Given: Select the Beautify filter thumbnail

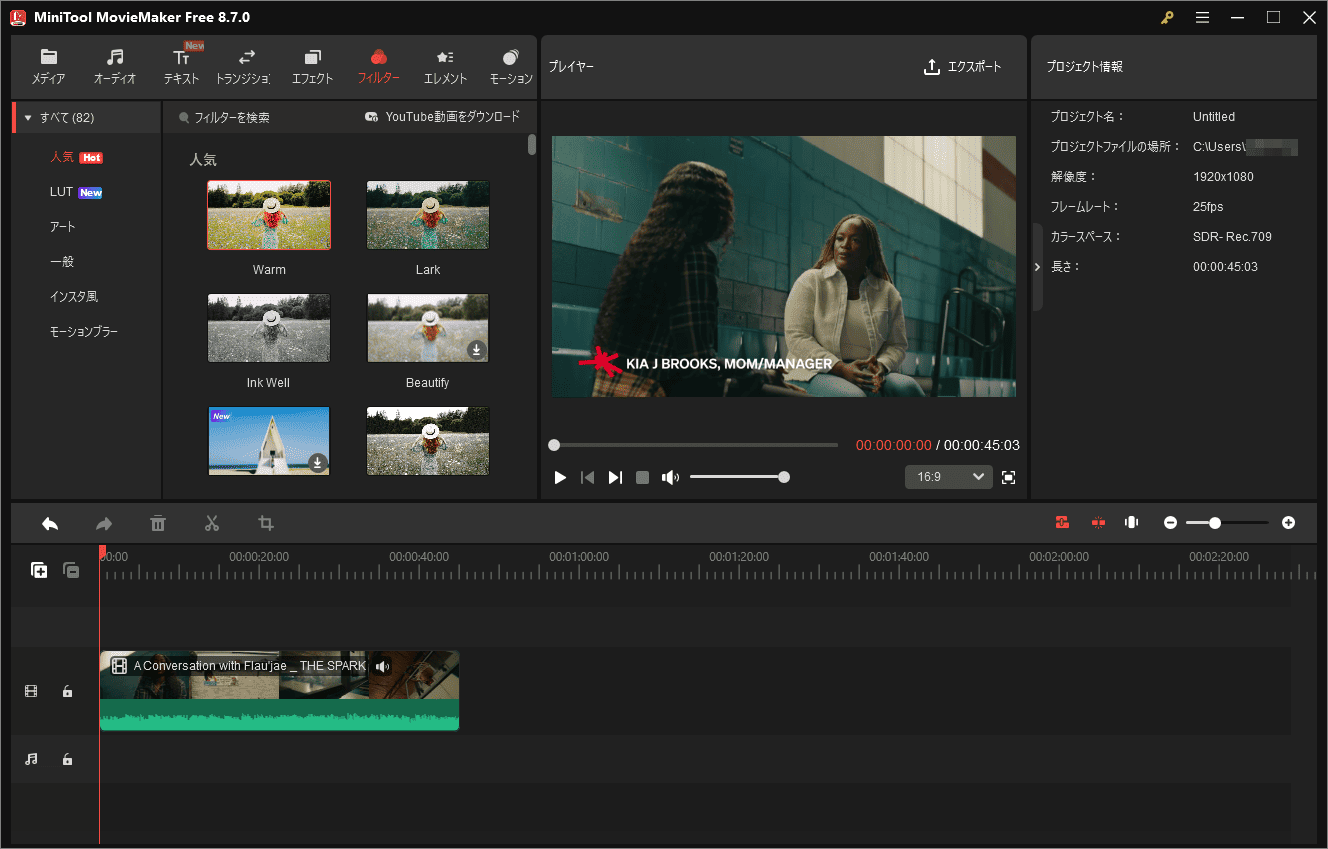Looking at the screenshot, I should tap(428, 328).
